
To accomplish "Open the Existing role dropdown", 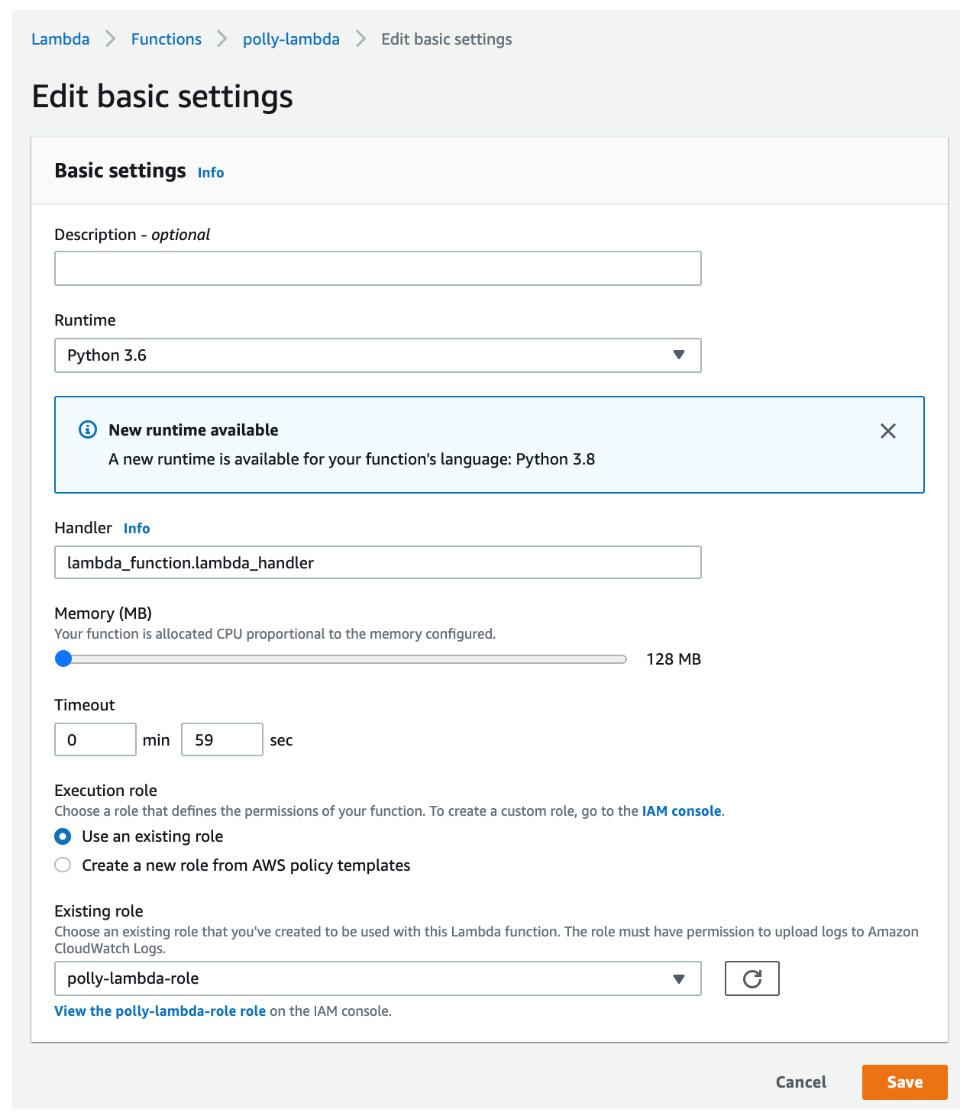I will [378, 978].
